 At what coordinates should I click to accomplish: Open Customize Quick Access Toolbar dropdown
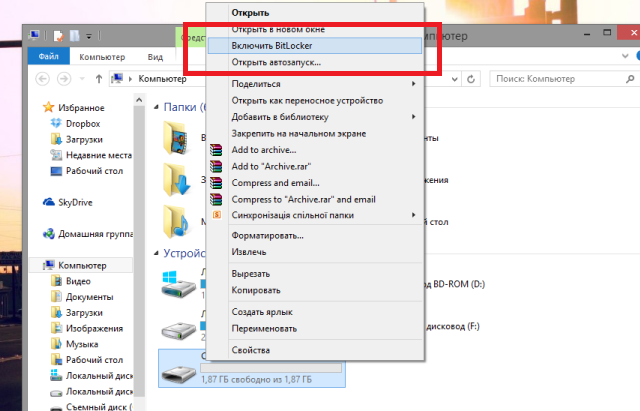tap(89, 36)
